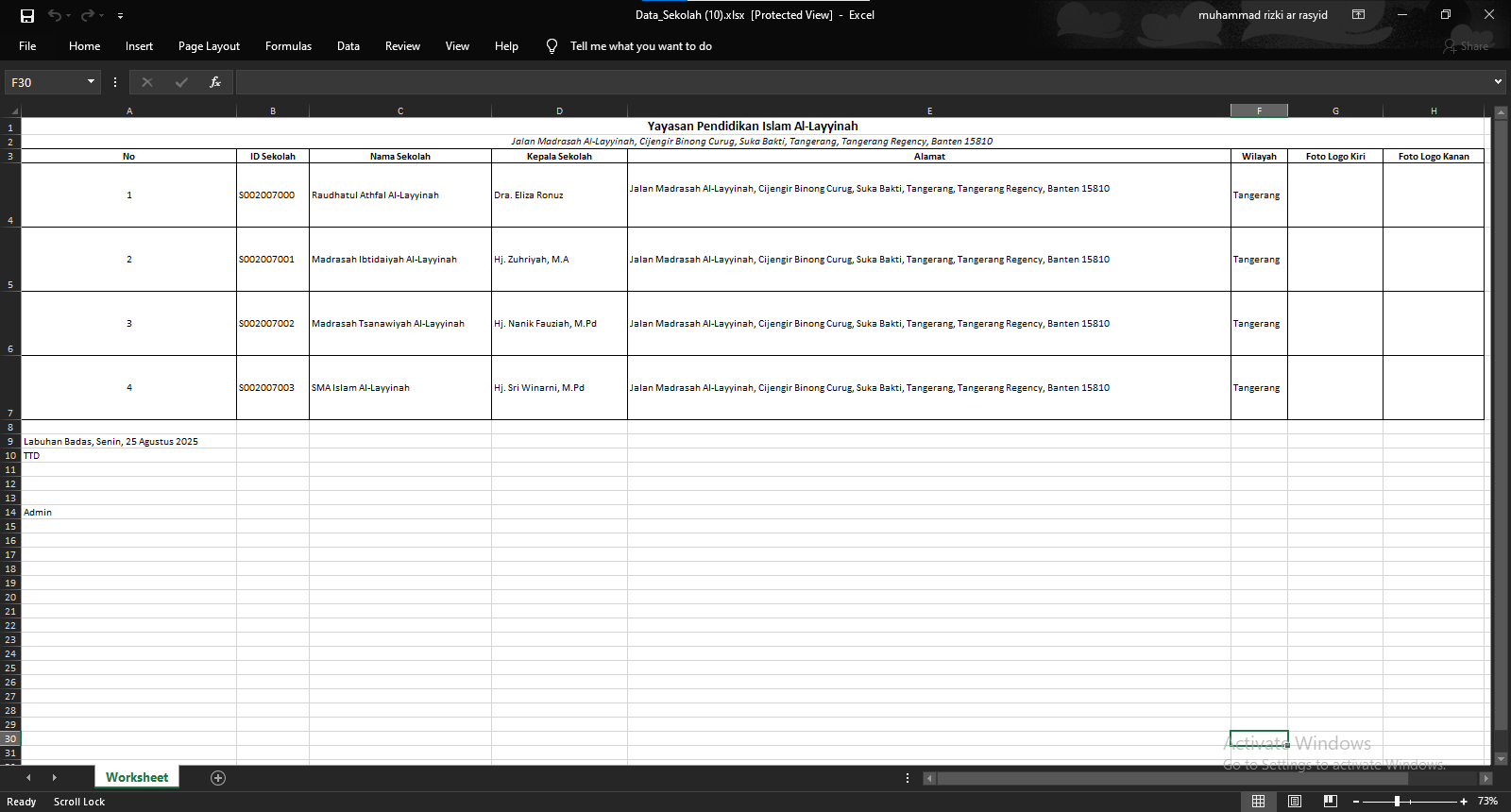Image resolution: width=1511 pixels, height=812 pixels.
Task: Click the zoom slider handle
Action: tap(1397, 802)
